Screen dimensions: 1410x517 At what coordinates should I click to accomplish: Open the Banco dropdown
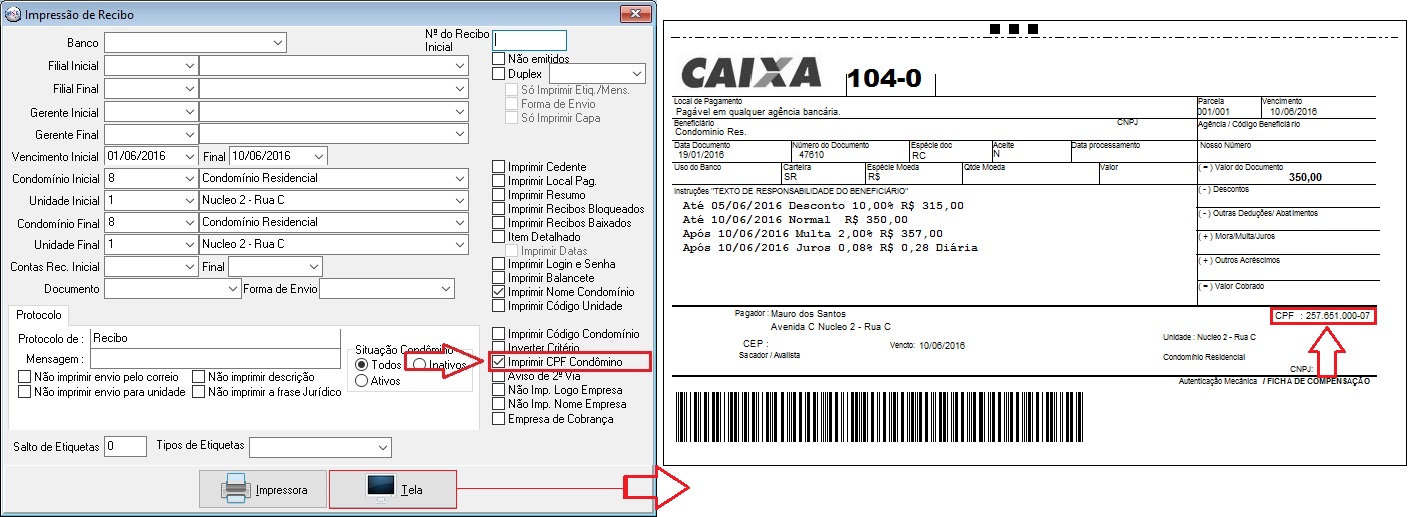coord(276,43)
